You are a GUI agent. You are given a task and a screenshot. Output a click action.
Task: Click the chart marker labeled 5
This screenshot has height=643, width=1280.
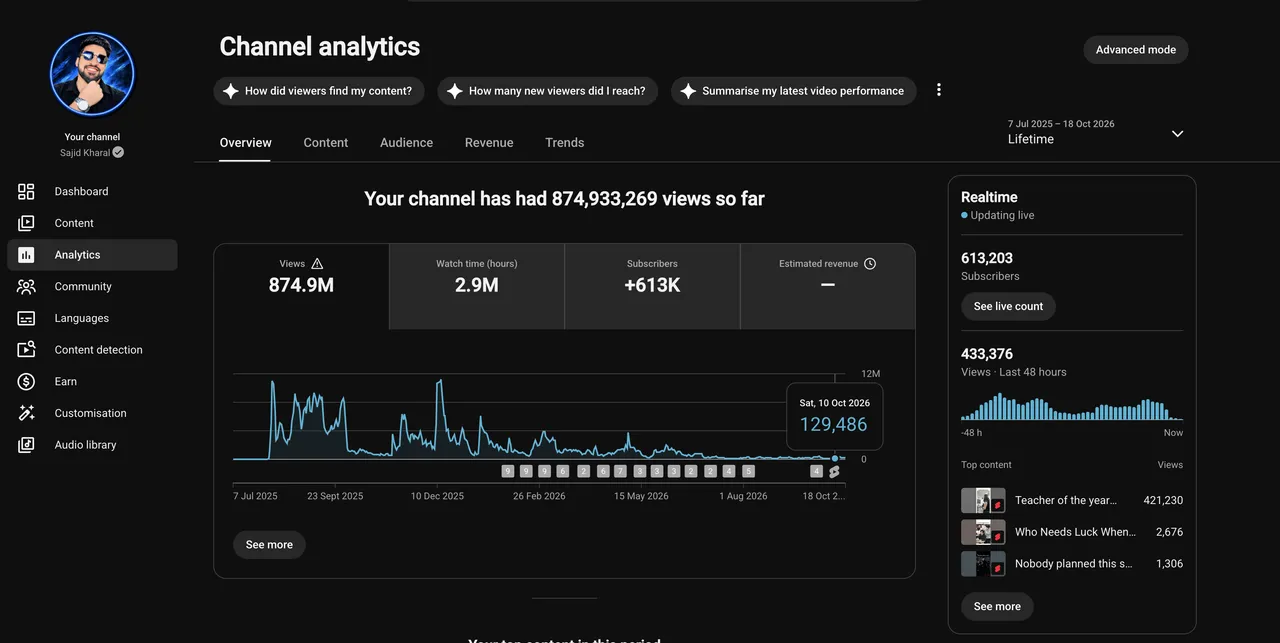(748, 471)
